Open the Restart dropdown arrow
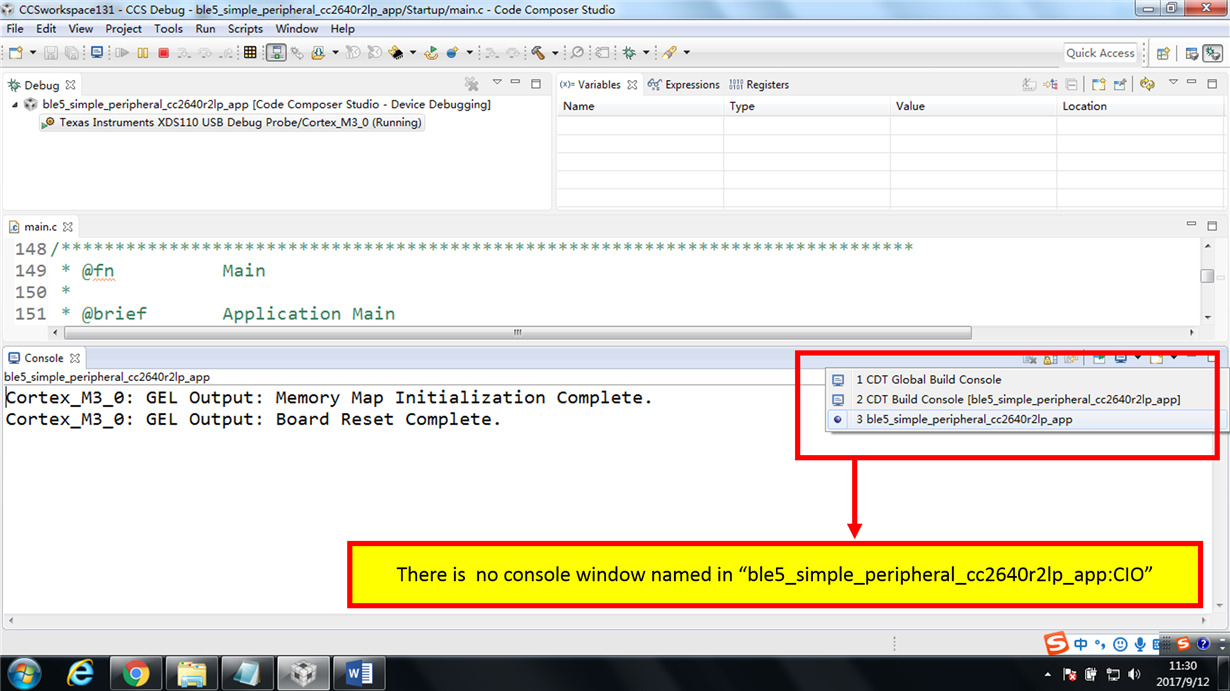This screenshot has width=1230, height=691. (x=335, y=52)
